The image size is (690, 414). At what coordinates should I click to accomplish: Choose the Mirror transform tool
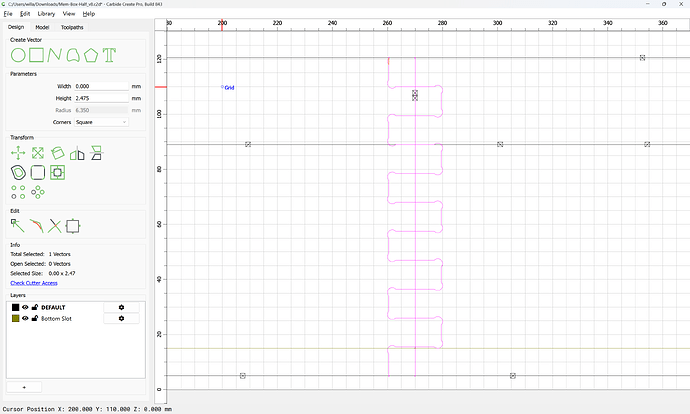tap(77, 153)
